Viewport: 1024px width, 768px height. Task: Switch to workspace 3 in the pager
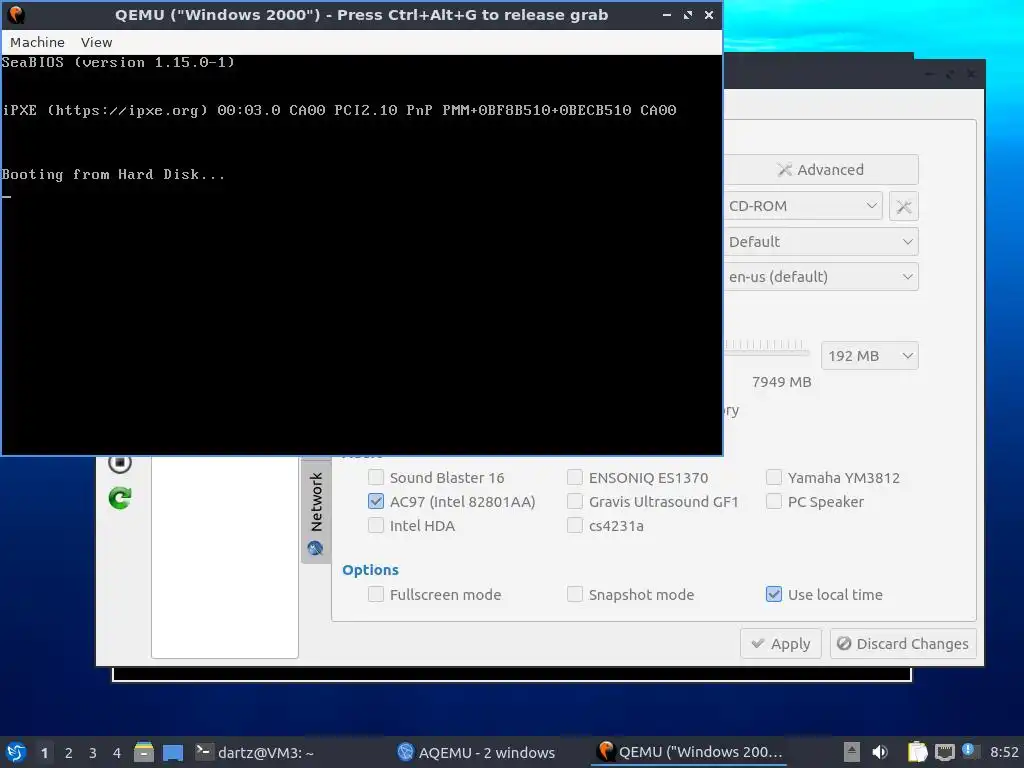[93, 753]
